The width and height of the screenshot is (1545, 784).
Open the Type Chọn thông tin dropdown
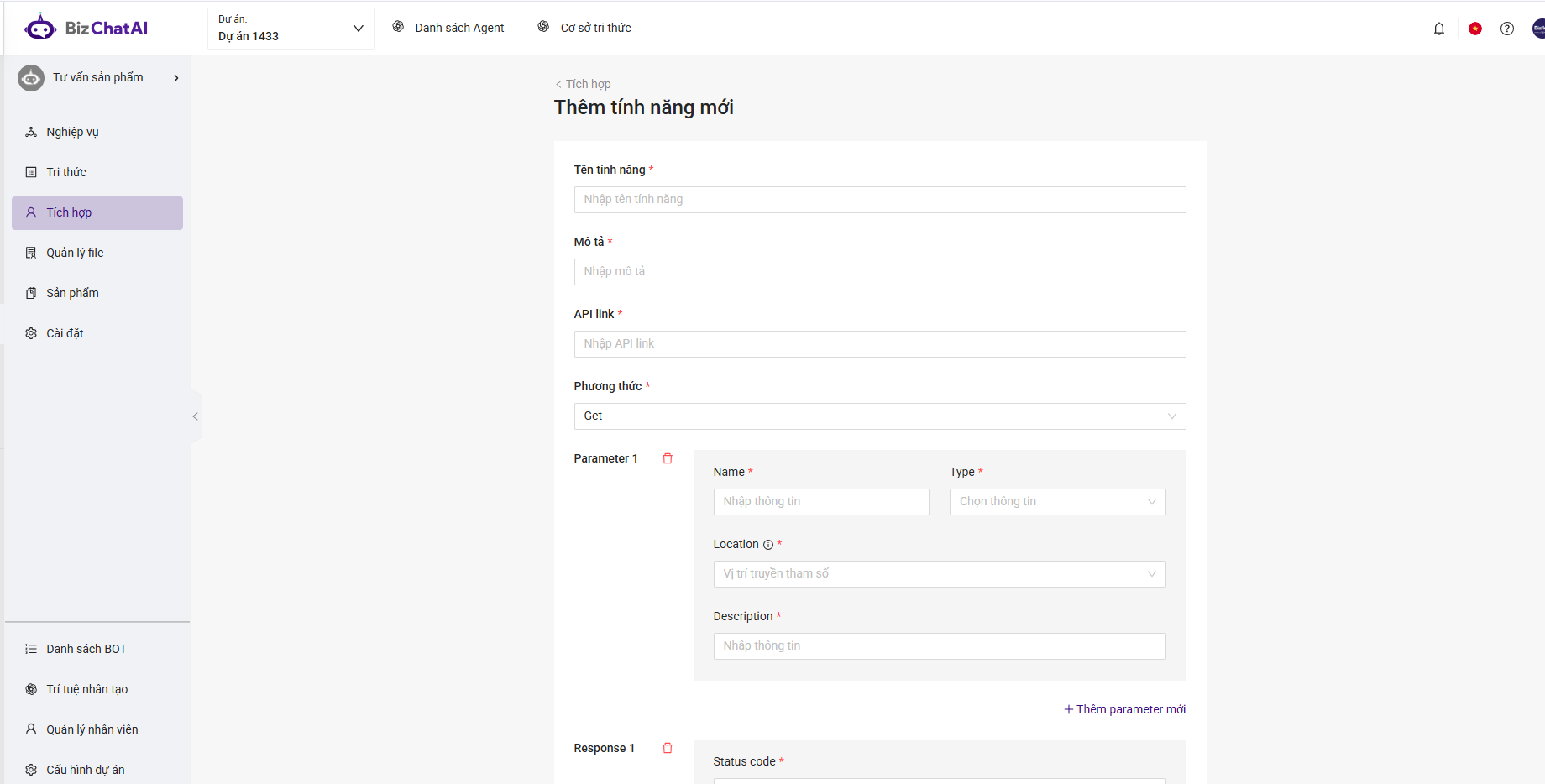coord(1057,502)
